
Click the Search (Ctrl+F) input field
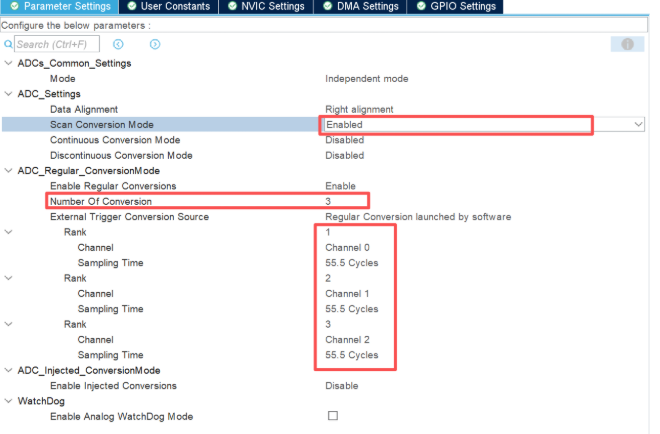57,44
